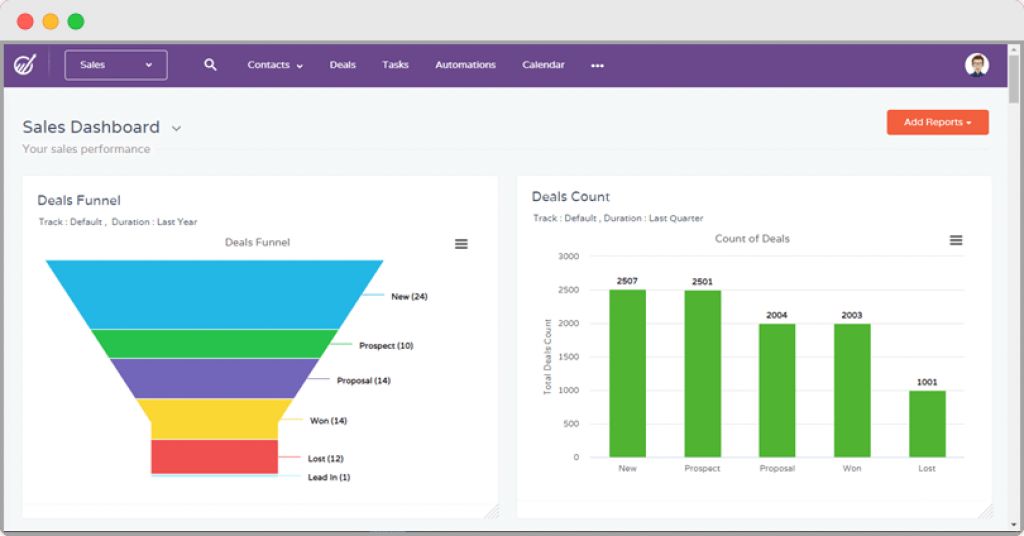The image size is (1024, 536).
Task: Click the more options ellipsis in navbar
Action: point(597,66)
